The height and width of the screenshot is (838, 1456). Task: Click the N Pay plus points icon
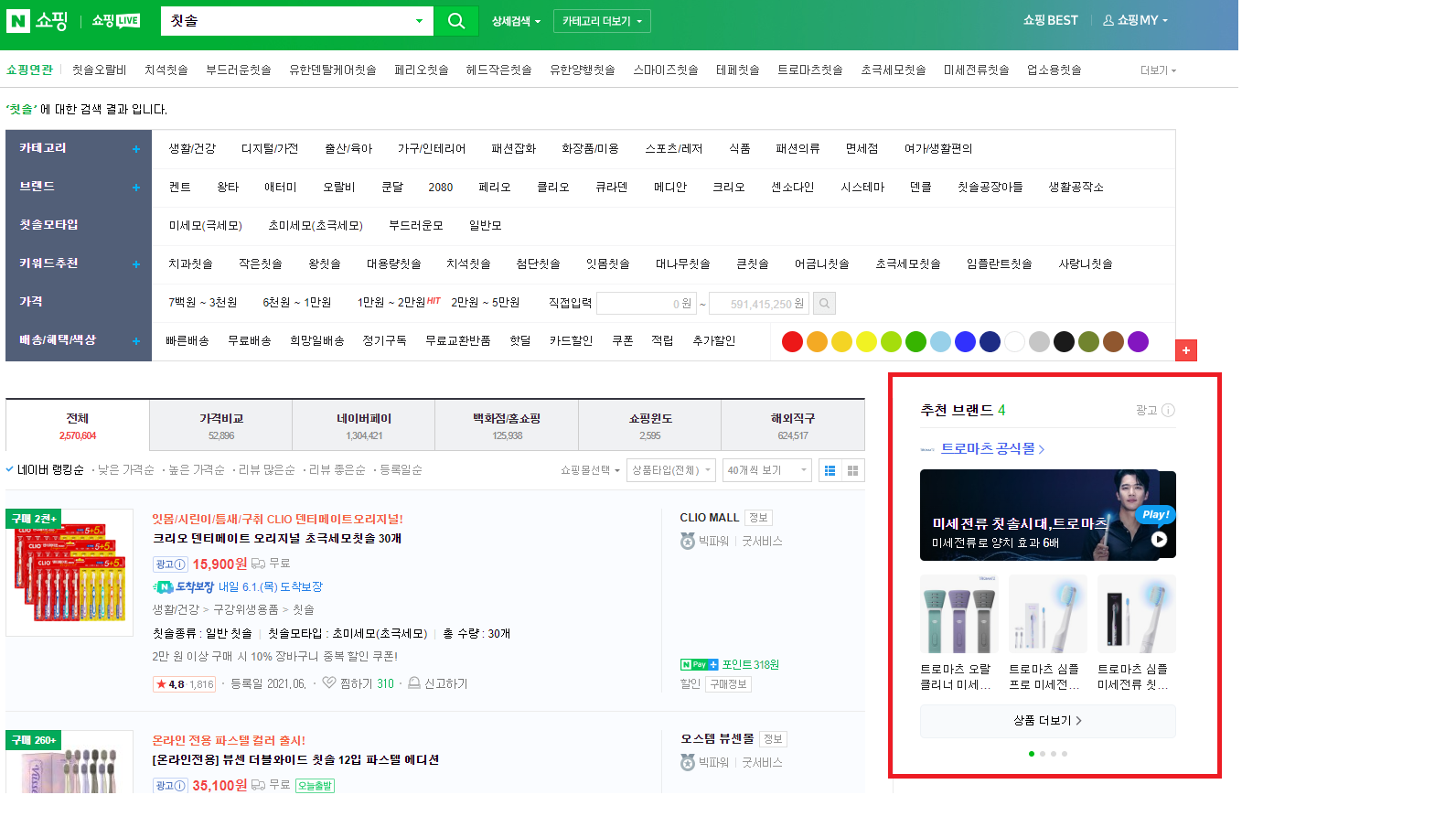click(700, 664)
